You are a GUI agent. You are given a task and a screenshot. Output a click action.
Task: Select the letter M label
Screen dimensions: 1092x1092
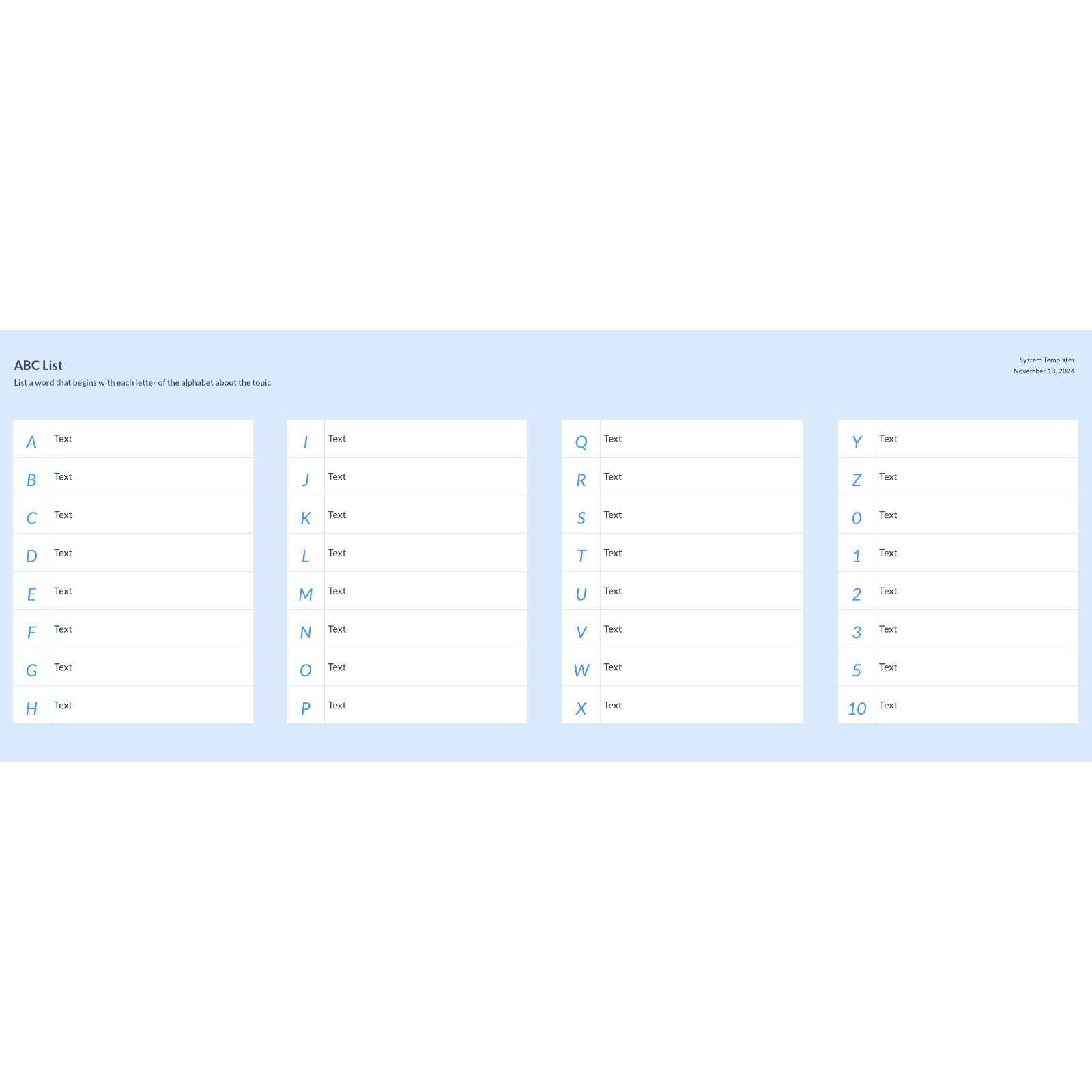[306, 594]
